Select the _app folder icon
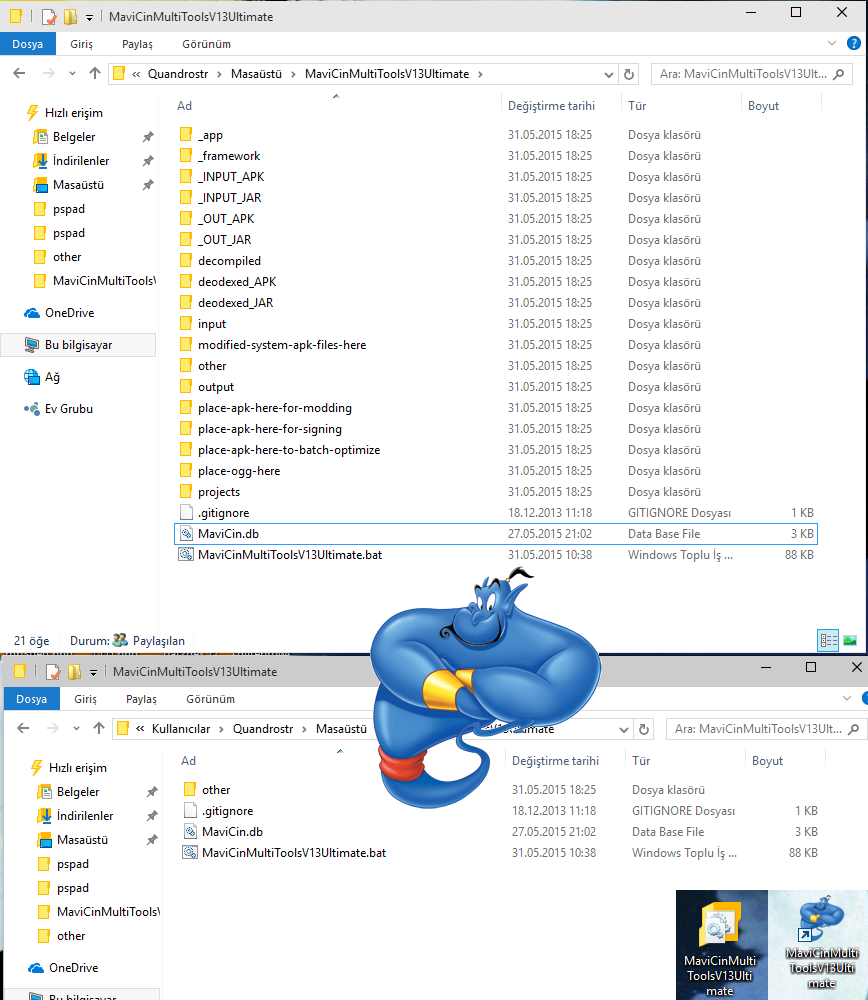868x1000 pixels. click(186, 135)
